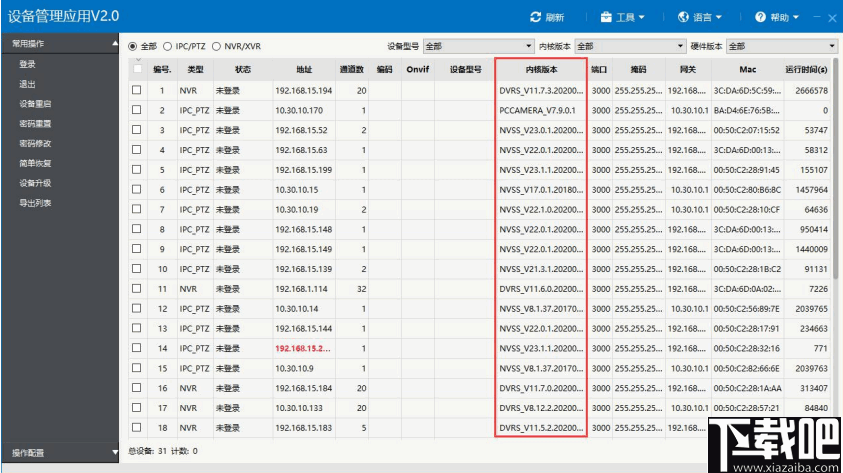Screen dimensions: 843x473
Task: Click address cell 10.30.10.19
Action: [297, 210]
